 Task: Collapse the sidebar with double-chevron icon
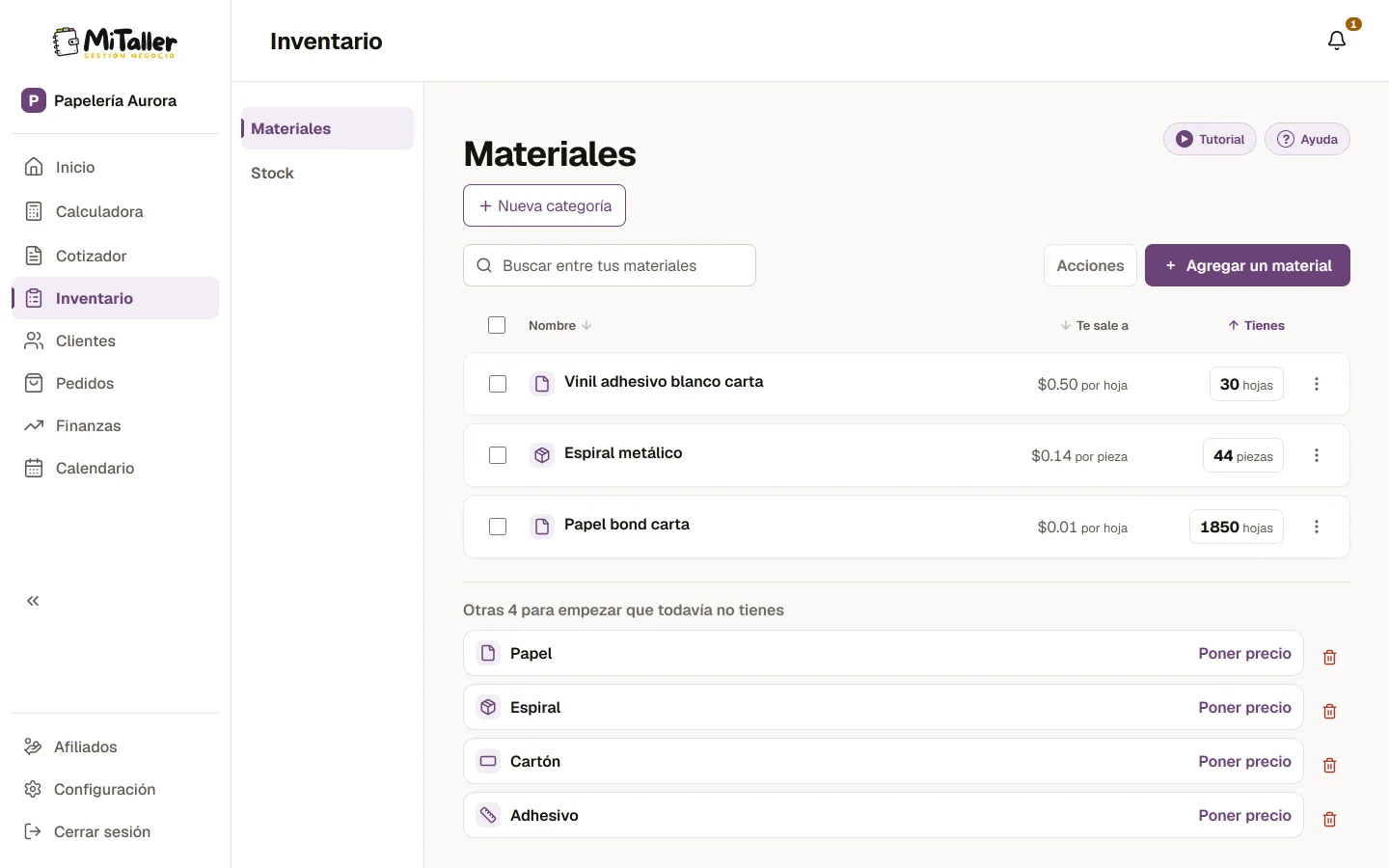(33, 601)
